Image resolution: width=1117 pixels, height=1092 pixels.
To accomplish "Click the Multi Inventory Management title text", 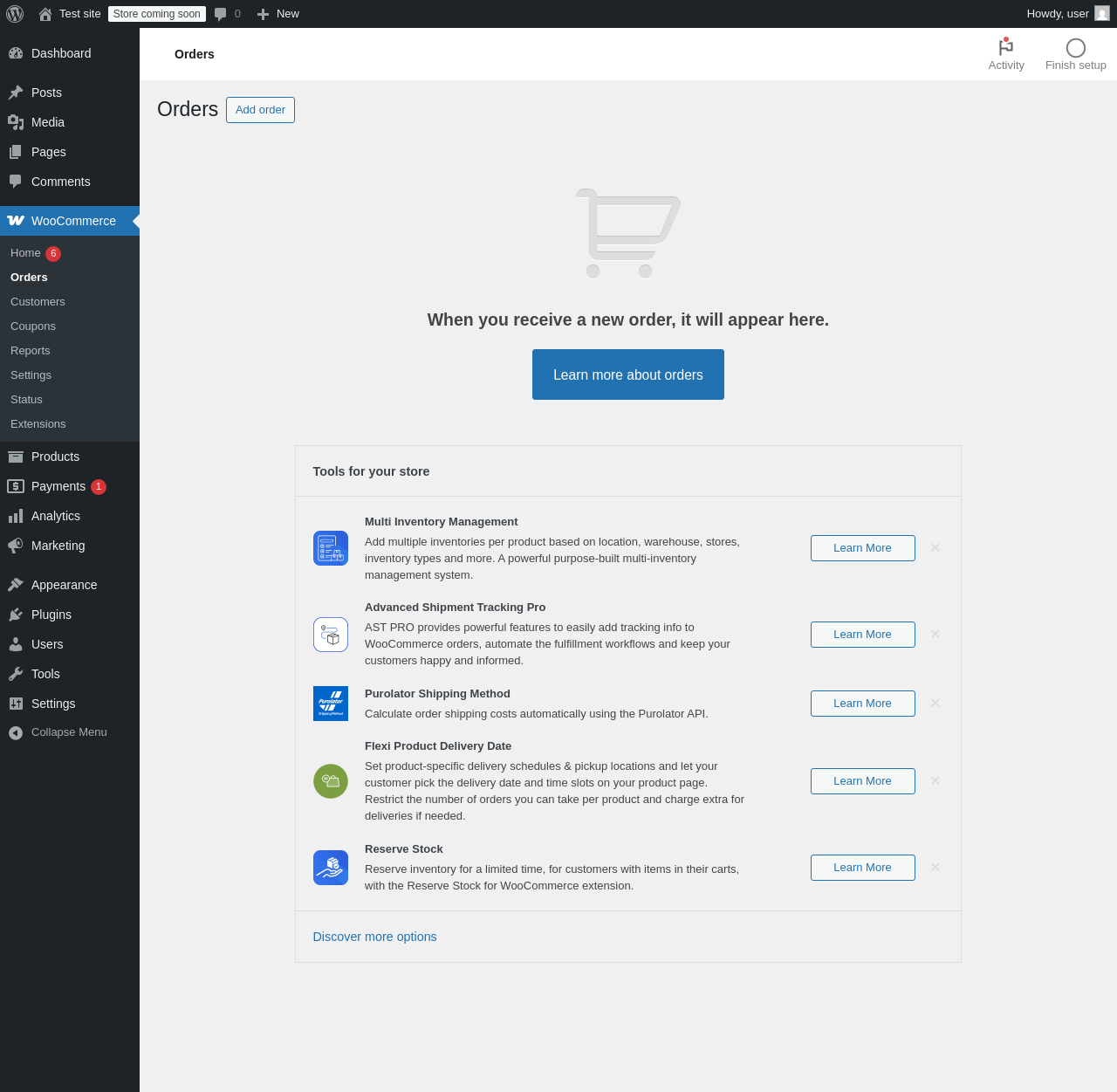I will [x=441, y=522].
